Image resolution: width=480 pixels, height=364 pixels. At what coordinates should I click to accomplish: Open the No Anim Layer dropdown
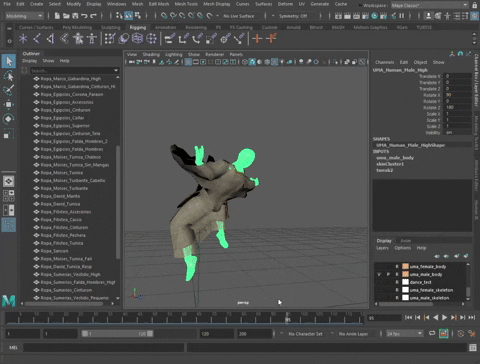tap(353, 334)
